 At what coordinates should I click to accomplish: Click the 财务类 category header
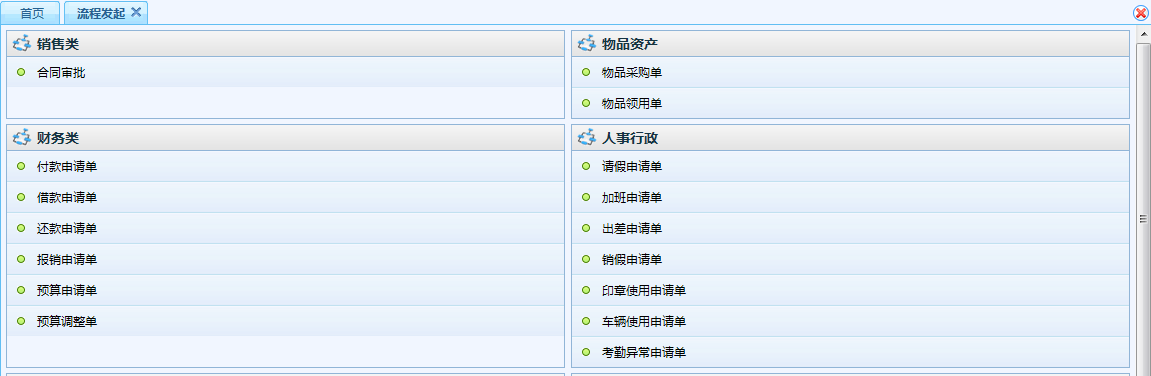click(286, 138)
